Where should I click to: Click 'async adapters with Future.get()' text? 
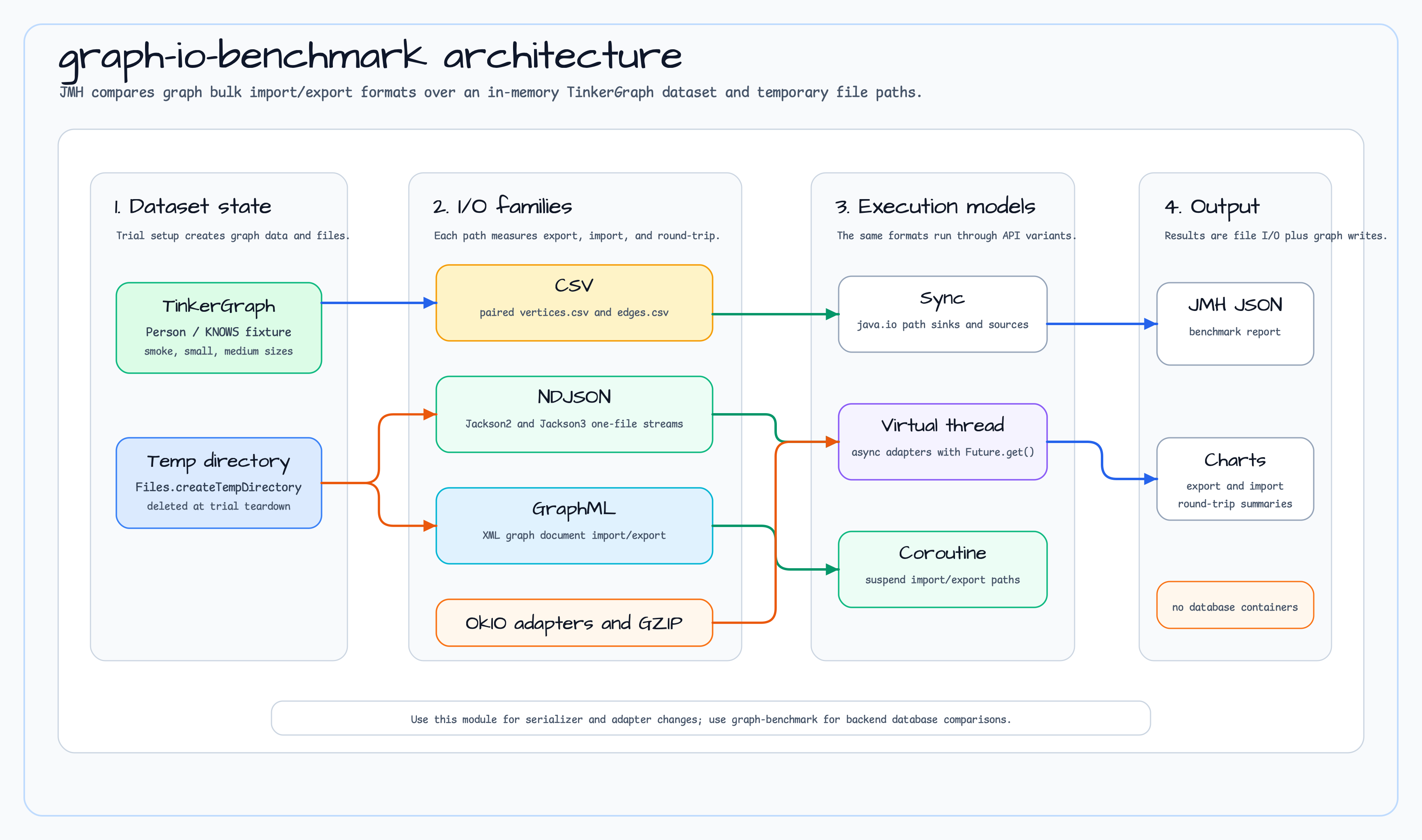click(942, 452)
